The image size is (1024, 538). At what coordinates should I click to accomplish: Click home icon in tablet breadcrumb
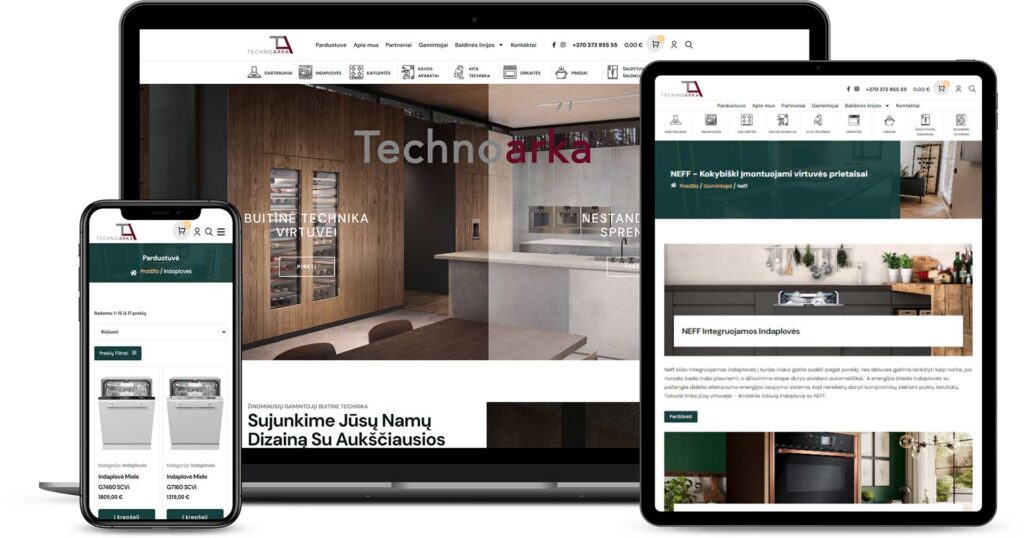click(674, 186)
